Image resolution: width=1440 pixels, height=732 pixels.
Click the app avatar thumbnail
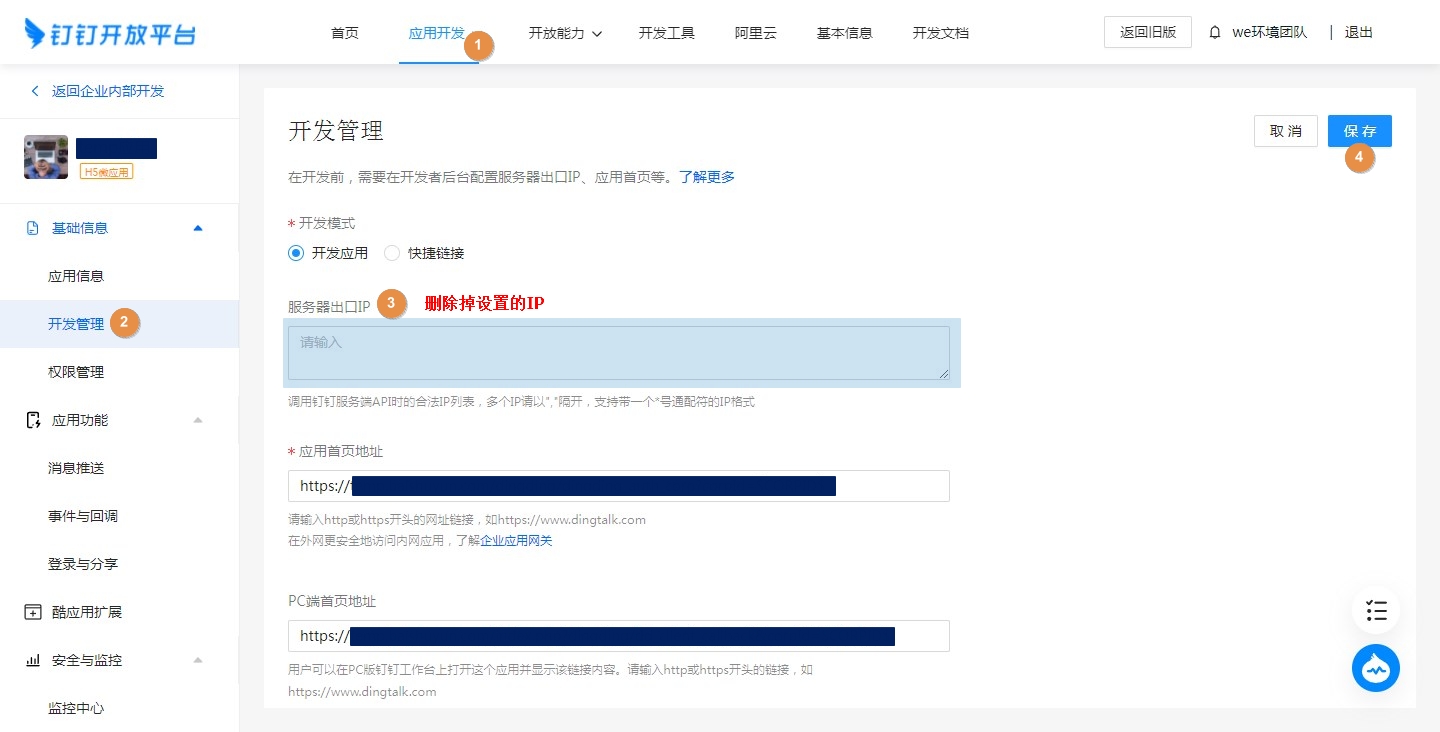46,157
